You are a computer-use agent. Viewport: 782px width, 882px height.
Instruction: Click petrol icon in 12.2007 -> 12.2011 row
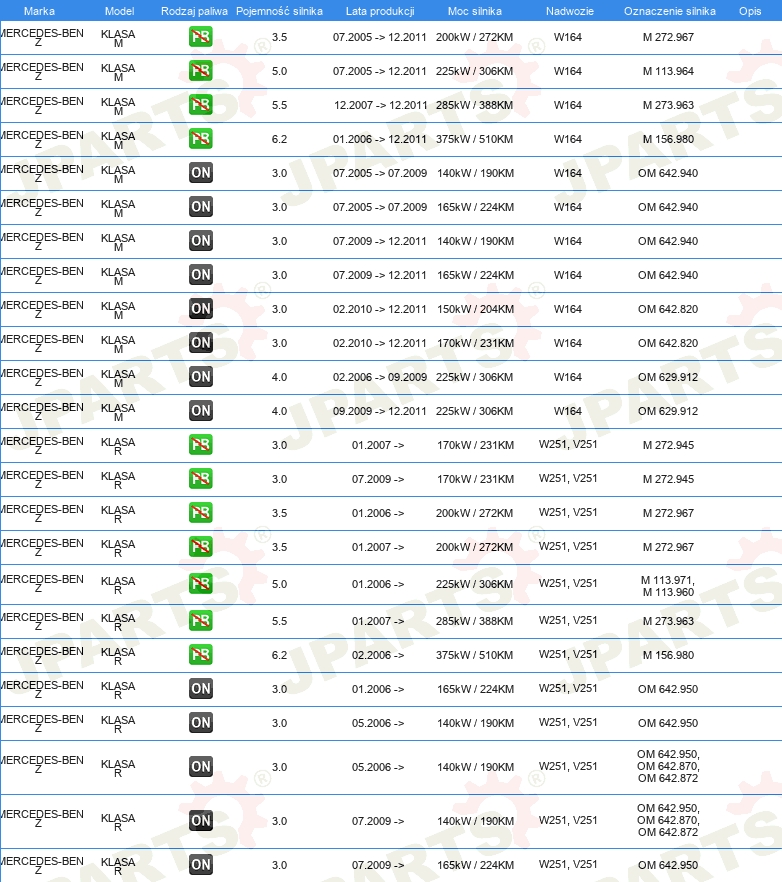(201, 105)
